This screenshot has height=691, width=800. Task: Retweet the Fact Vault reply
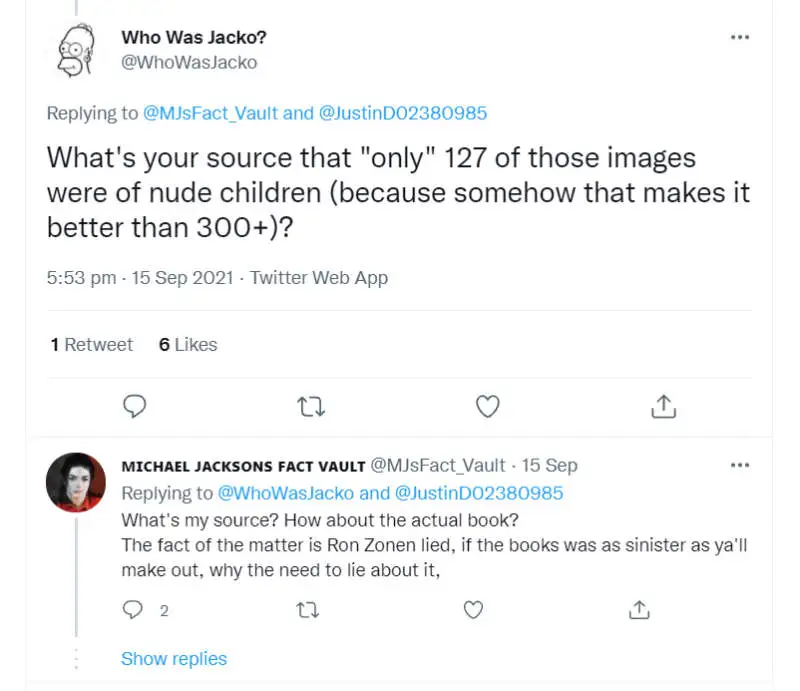coord(310,609)
